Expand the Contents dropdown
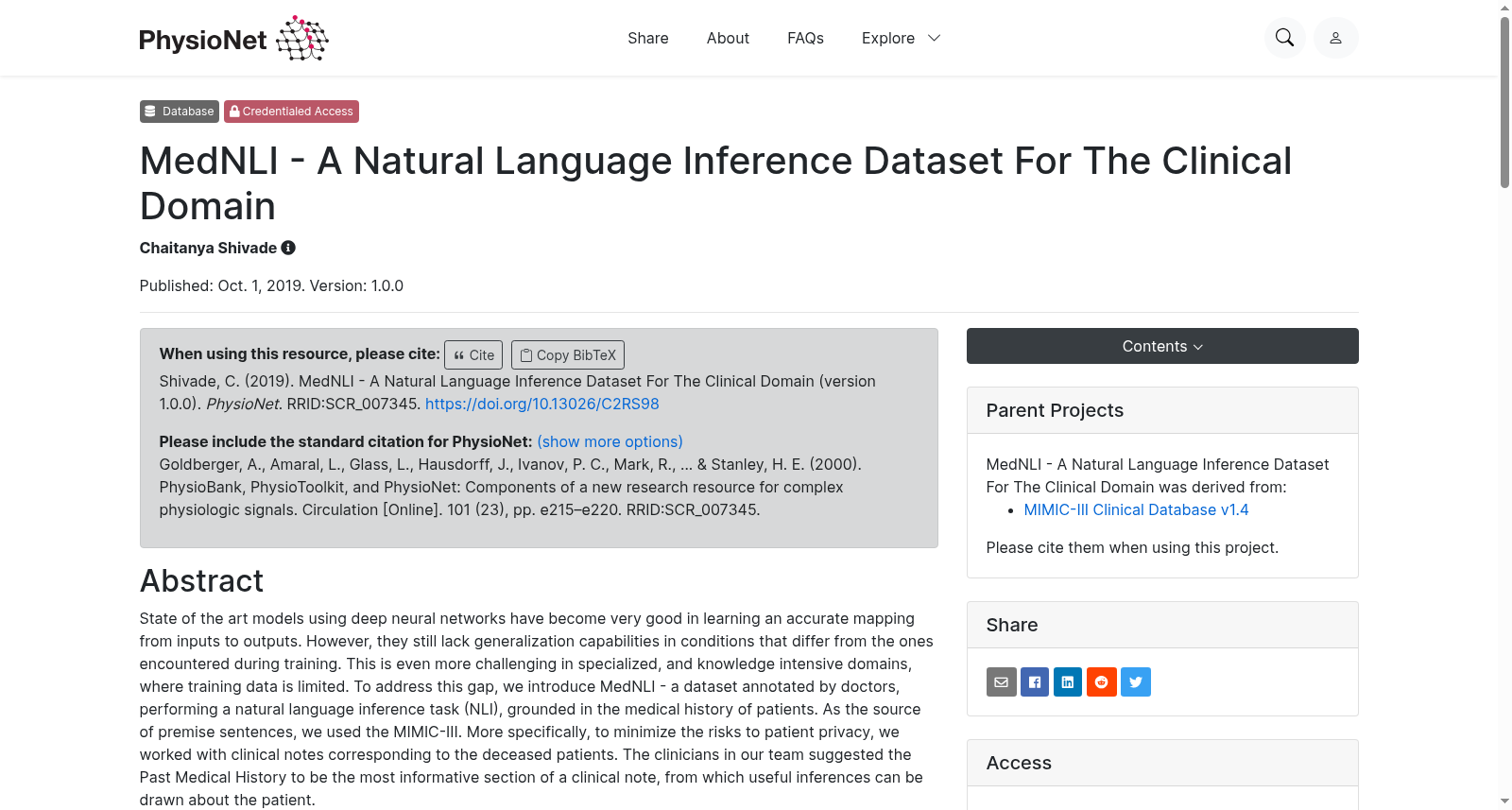The height and width of the screenshot is (810, 1512). point(1162,346)
